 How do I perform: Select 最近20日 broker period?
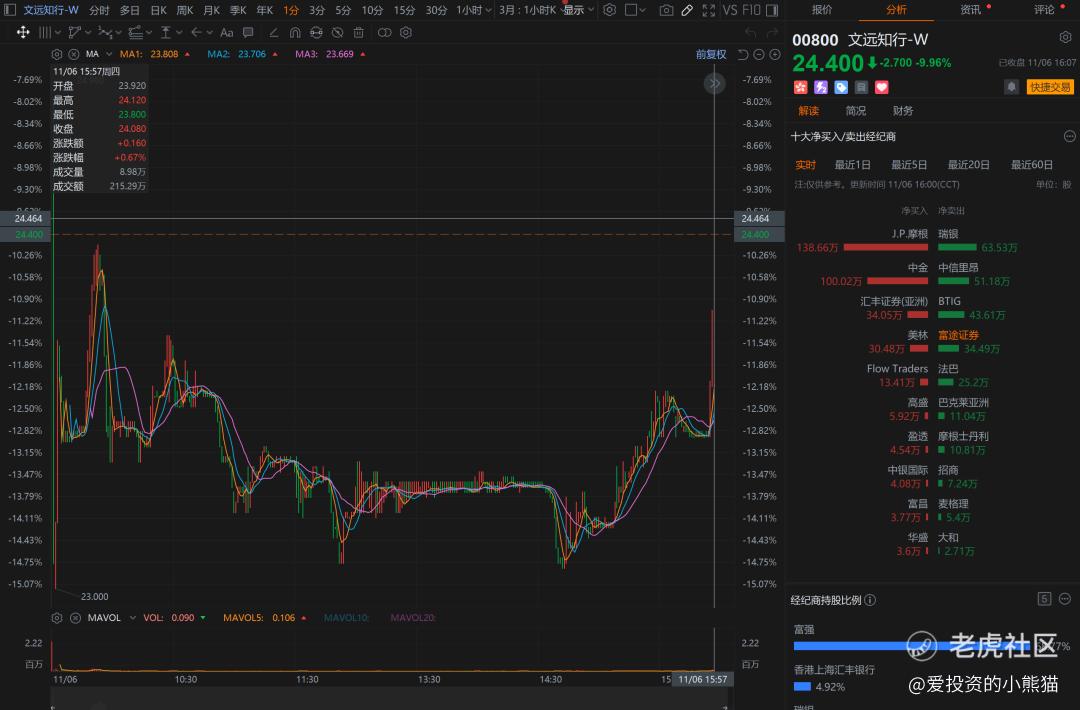pyautogui.click(x=968, y=165)
